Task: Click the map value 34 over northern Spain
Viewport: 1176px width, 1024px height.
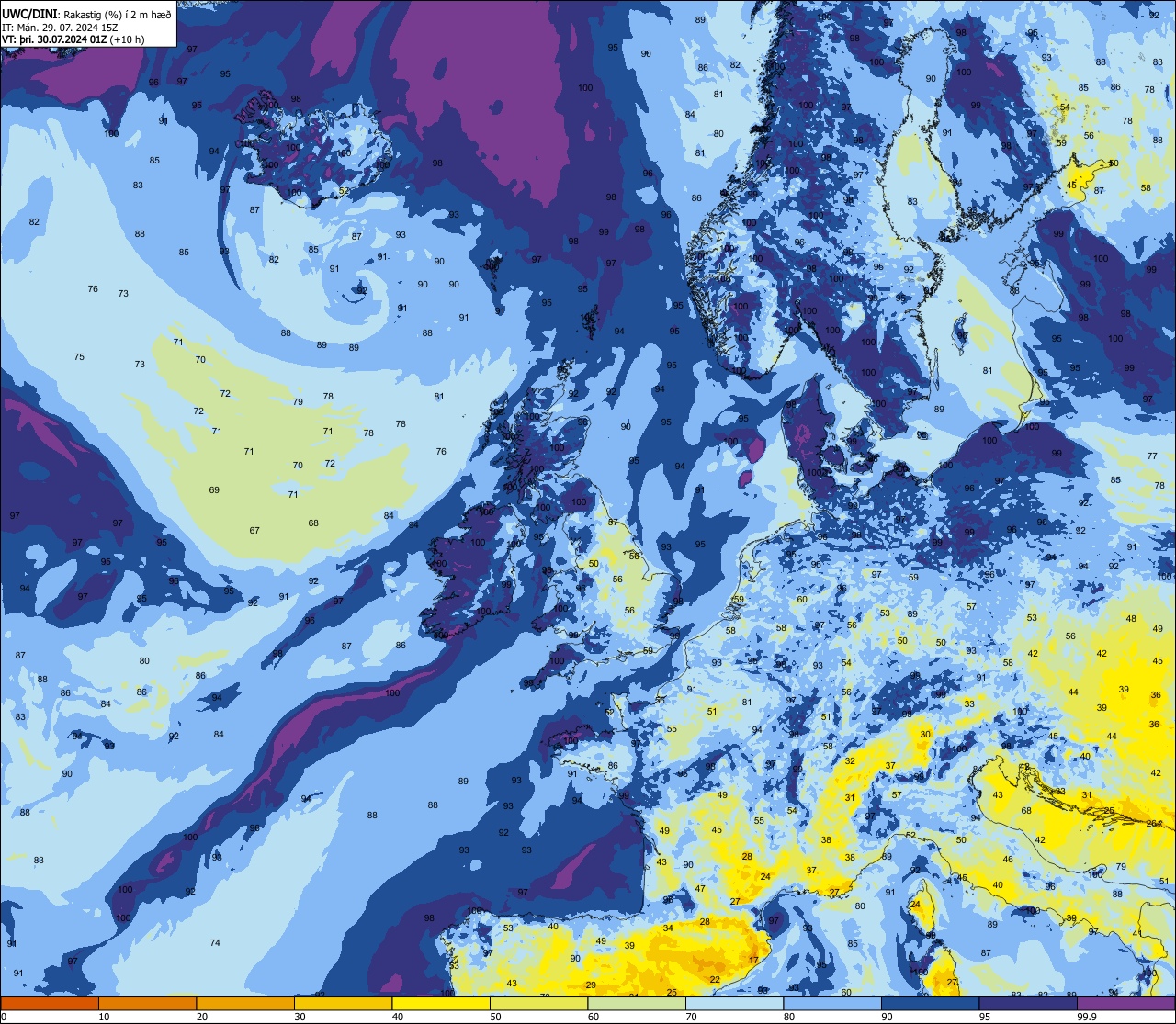Action: (x=668, y=928)
